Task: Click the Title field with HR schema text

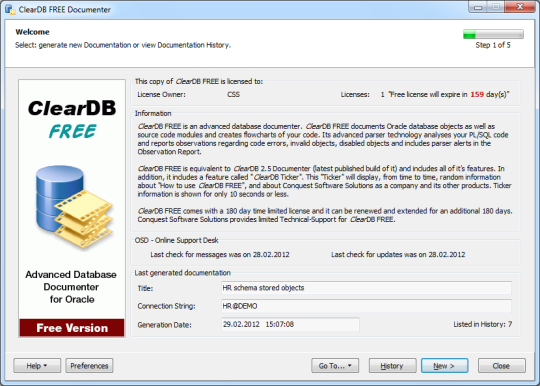Action: [x=366, y=288]
